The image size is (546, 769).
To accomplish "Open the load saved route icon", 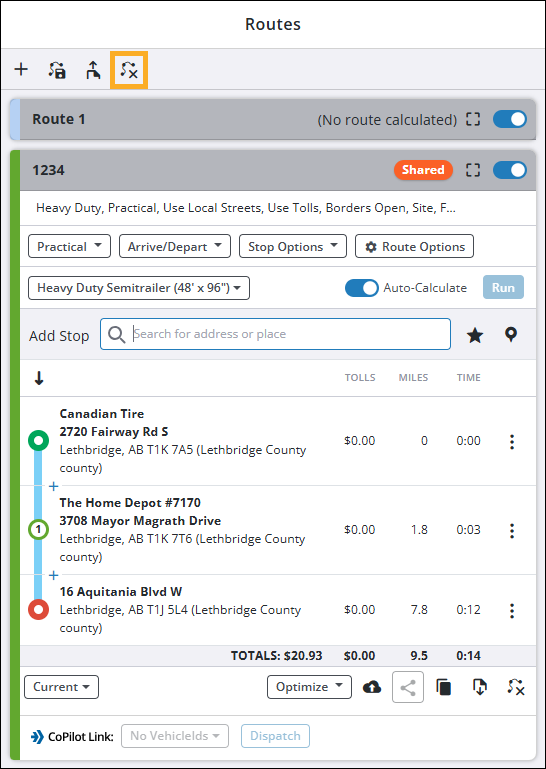I will [x=57, y=70].
